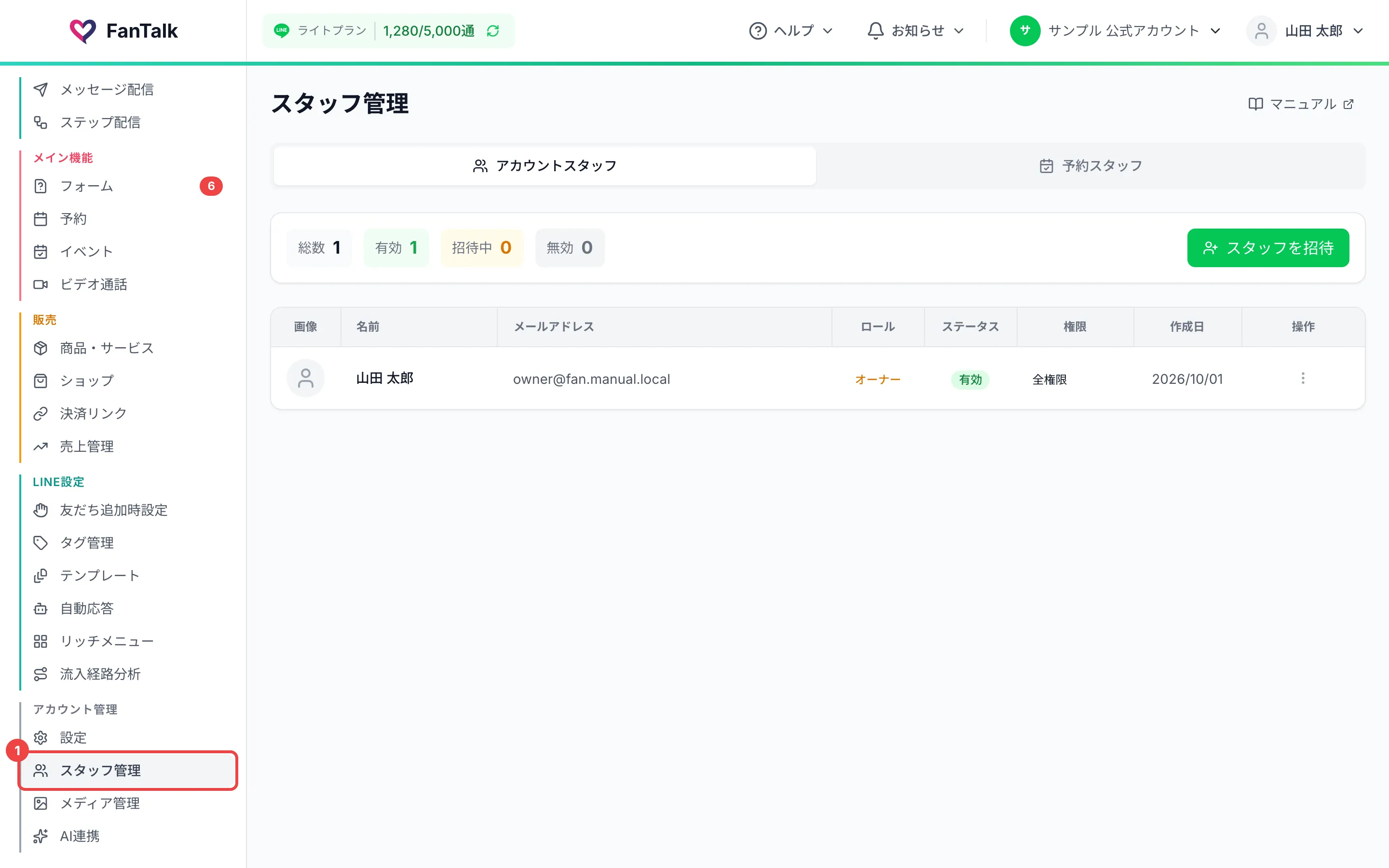The image size is (1389, 868).
Task: Click the 2026/10/01 creation date
Action: coord(1187,379)
